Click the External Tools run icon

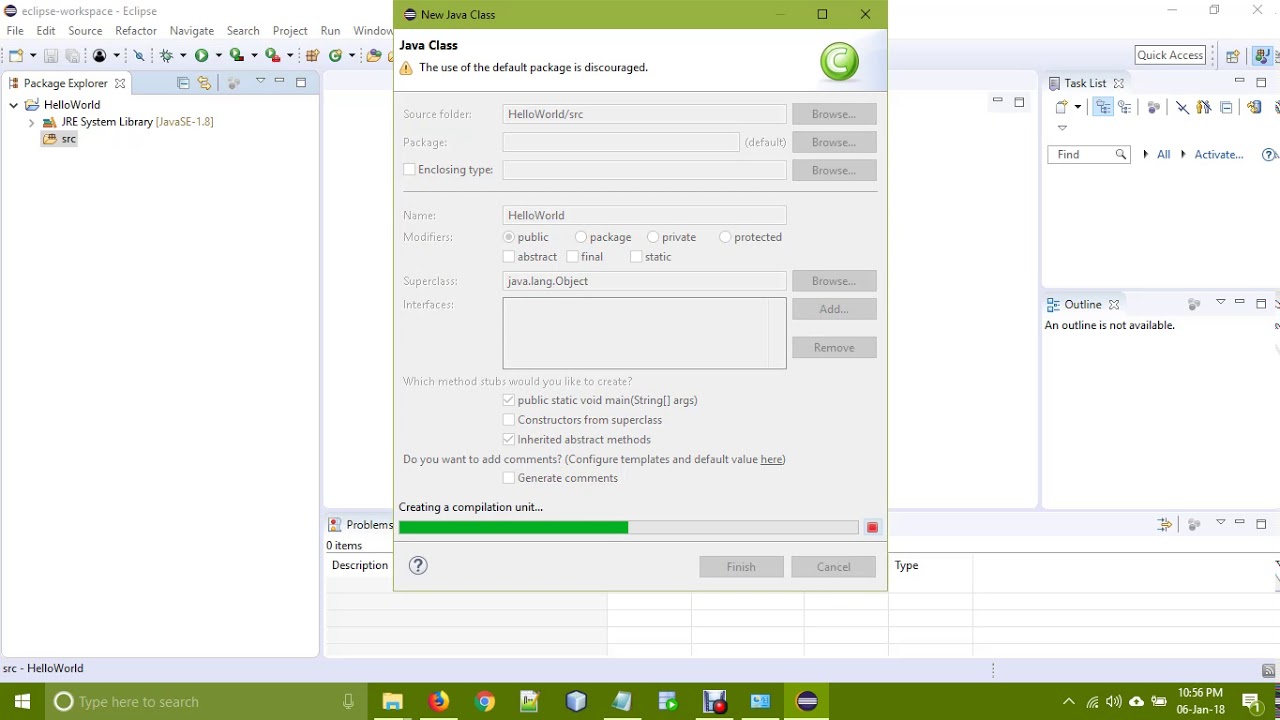click(x=271, y=55)
